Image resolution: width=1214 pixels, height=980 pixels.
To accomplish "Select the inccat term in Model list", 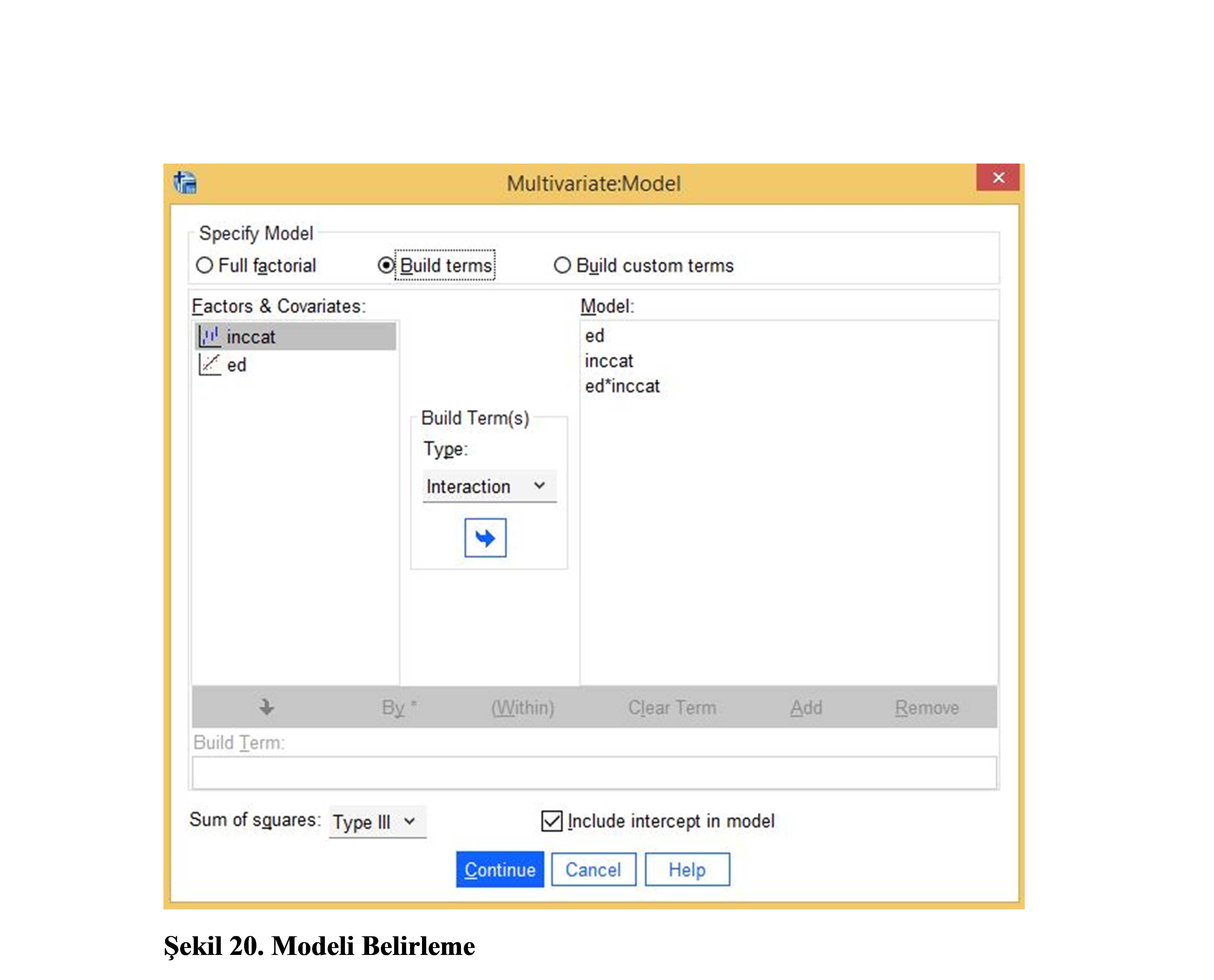I will (609, 361).
